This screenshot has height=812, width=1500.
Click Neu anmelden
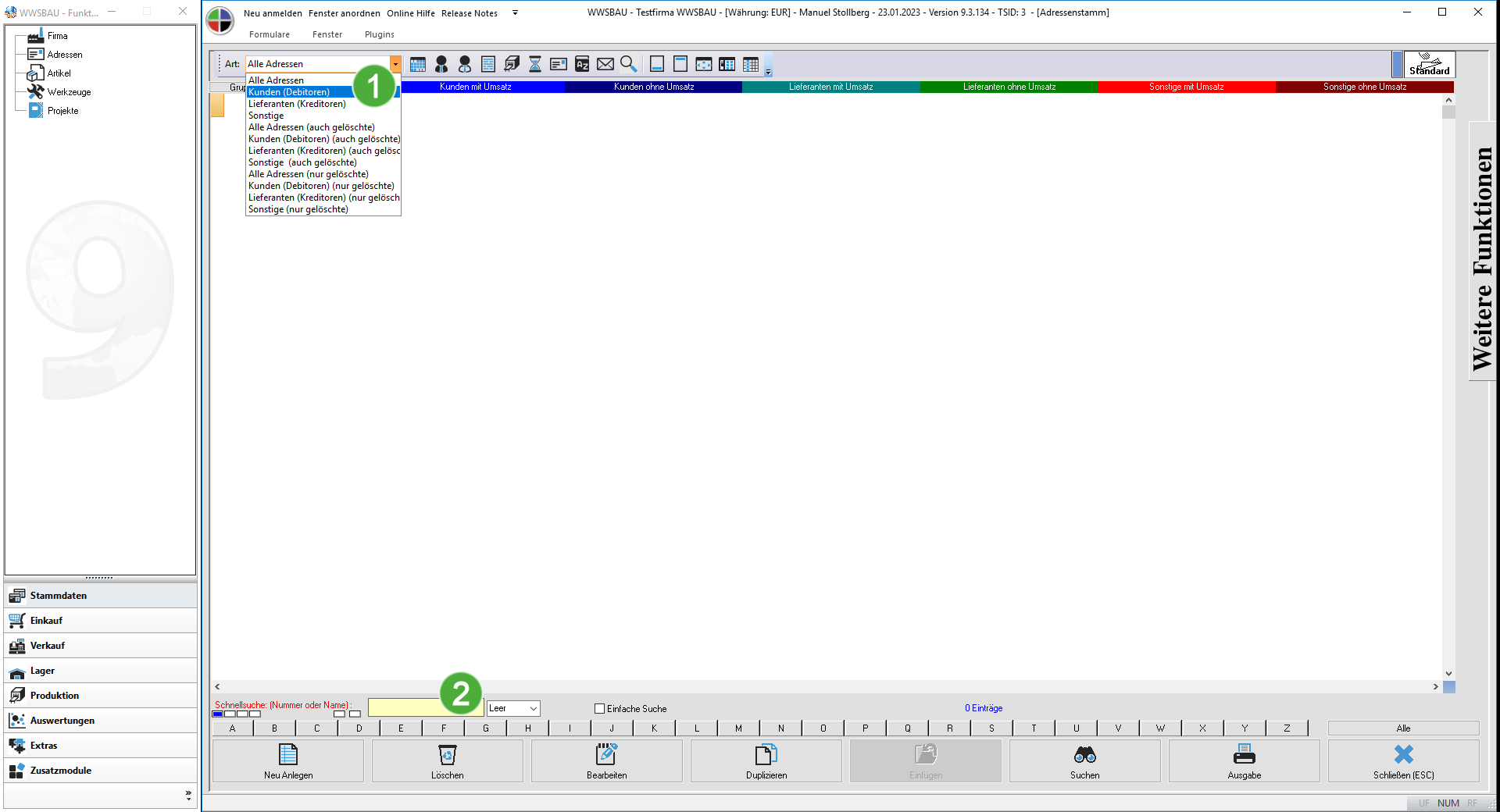click(x=273, y=13)
